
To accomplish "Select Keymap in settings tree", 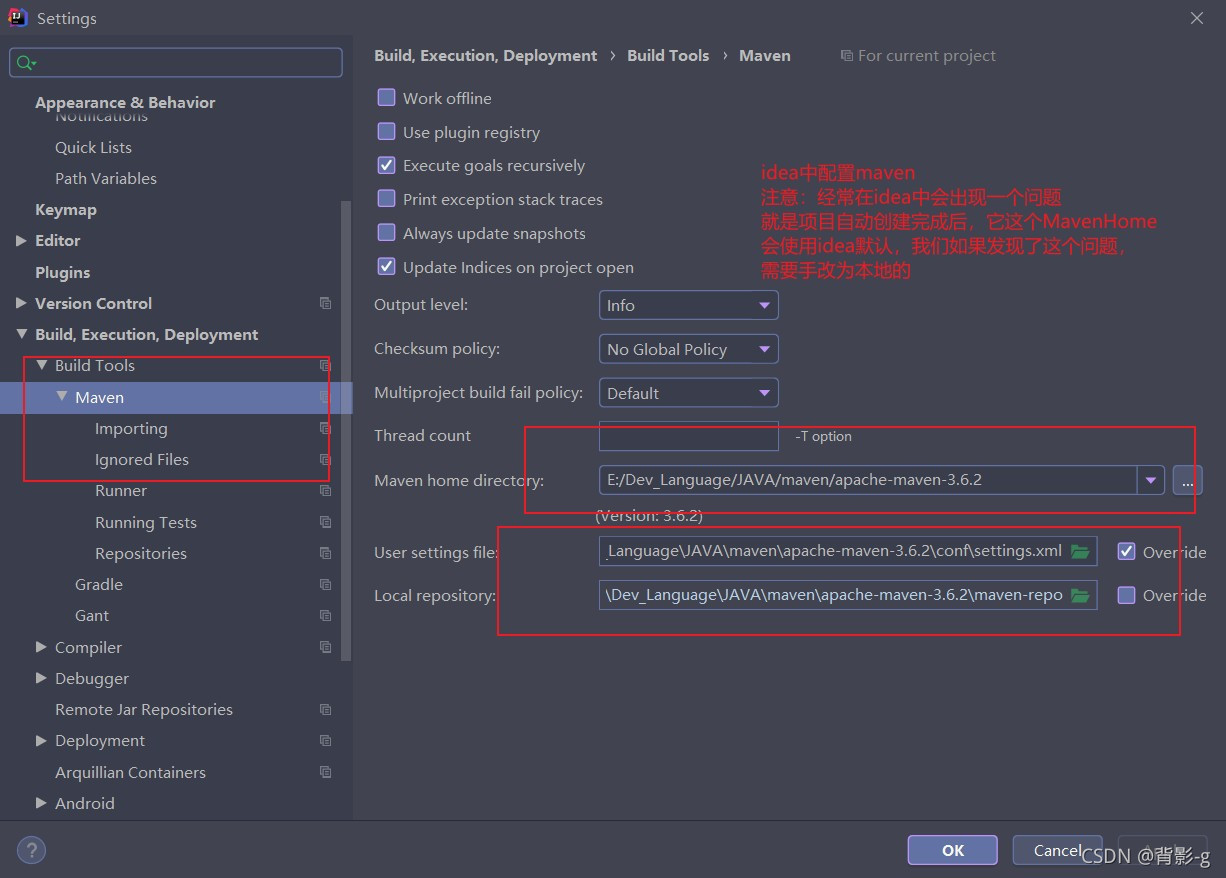I will click(x=66, y=209).
